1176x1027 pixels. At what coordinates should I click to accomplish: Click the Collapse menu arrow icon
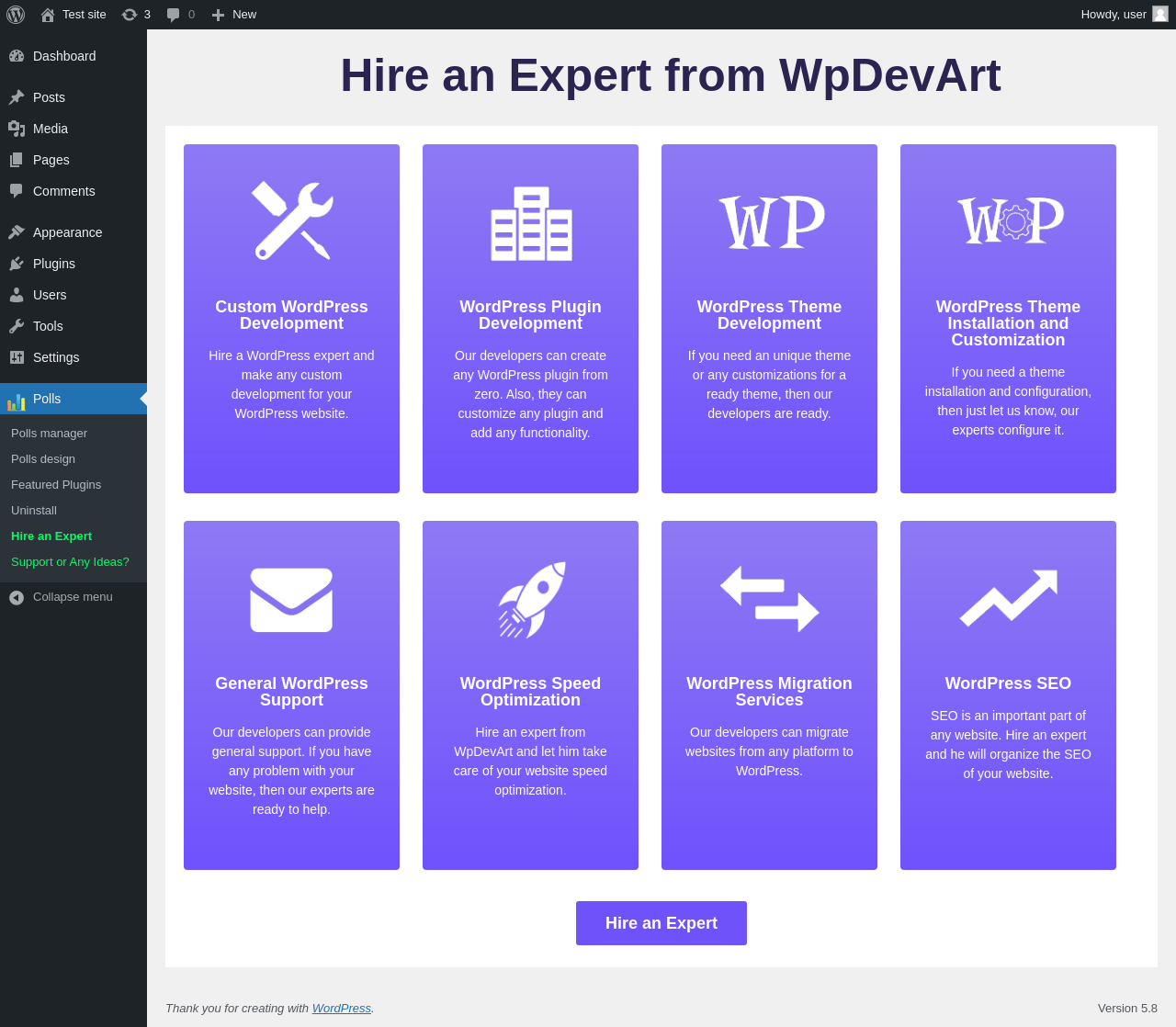coord(17,597)
